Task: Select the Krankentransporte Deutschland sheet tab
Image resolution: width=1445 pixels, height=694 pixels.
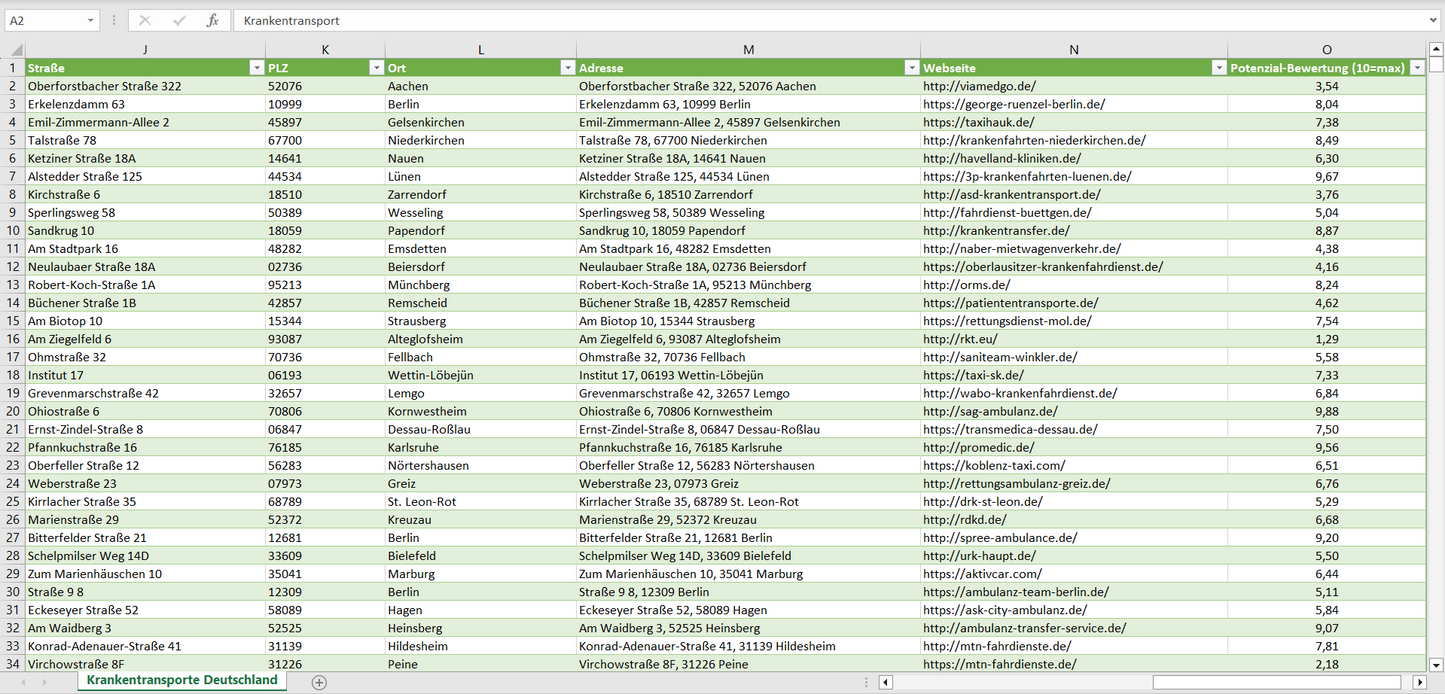Action: (x=182, y=680)
